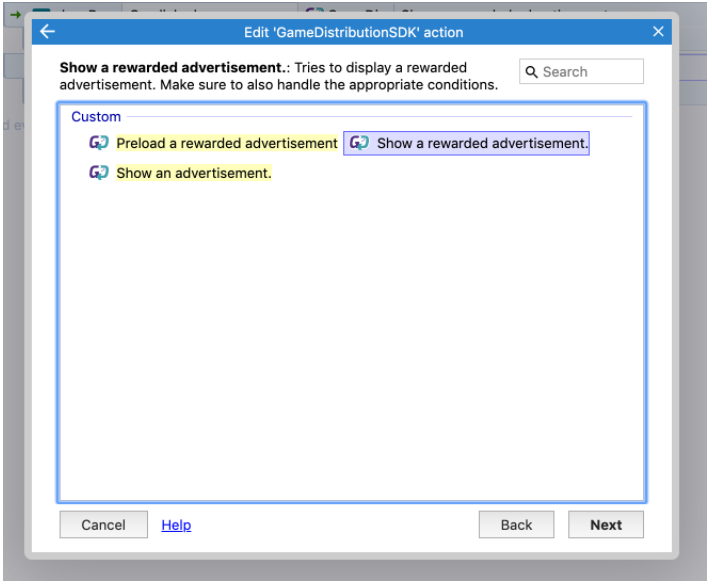Select the 'Show a rewarded advertisement.' action
Screen dimensions: 712x586
tap(466, 143)
